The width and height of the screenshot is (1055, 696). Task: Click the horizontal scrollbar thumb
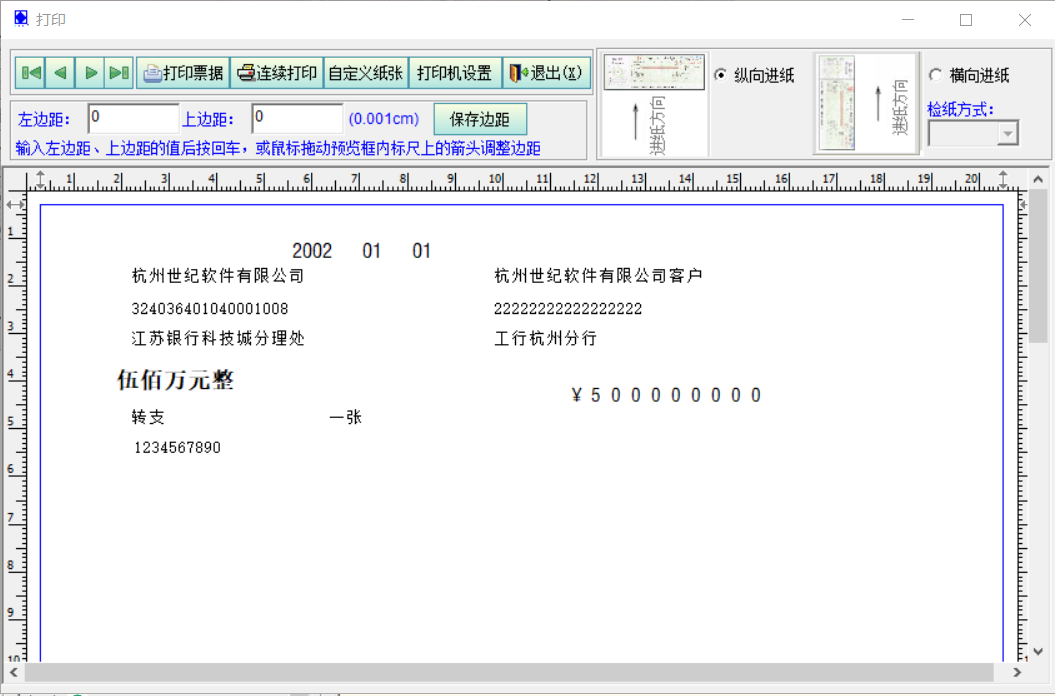[x=509, y=672]
